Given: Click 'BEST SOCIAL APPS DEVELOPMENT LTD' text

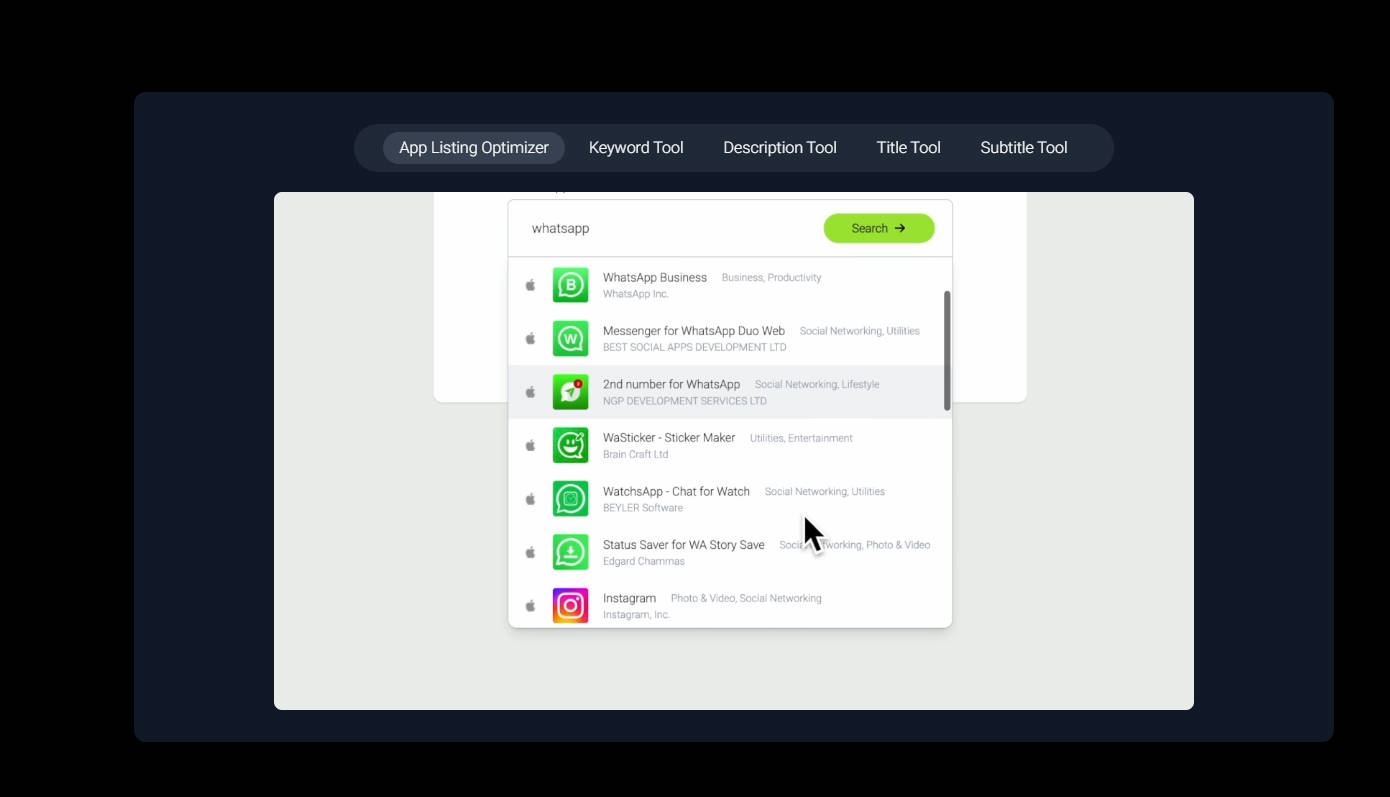Looking at the screenshot, I should [695, 348].
